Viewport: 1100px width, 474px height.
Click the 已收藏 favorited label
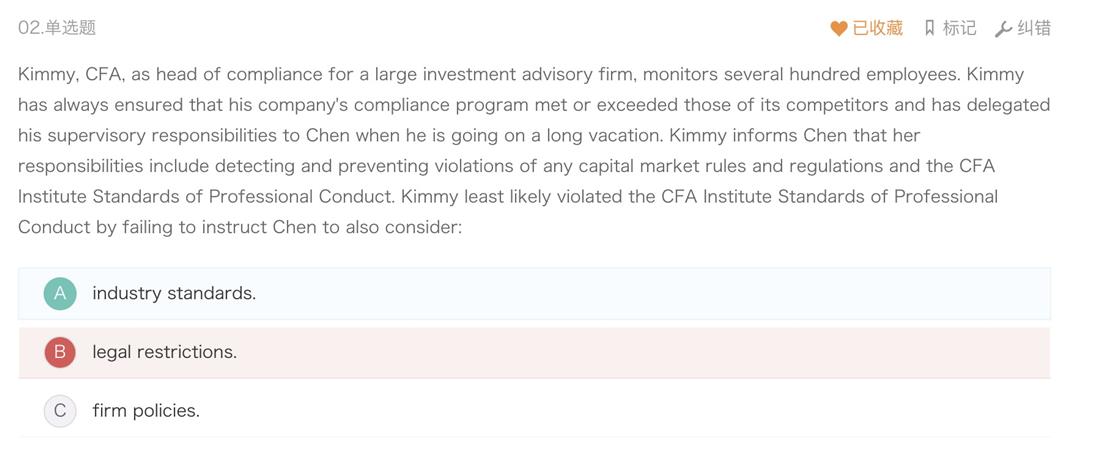[877, 28]
